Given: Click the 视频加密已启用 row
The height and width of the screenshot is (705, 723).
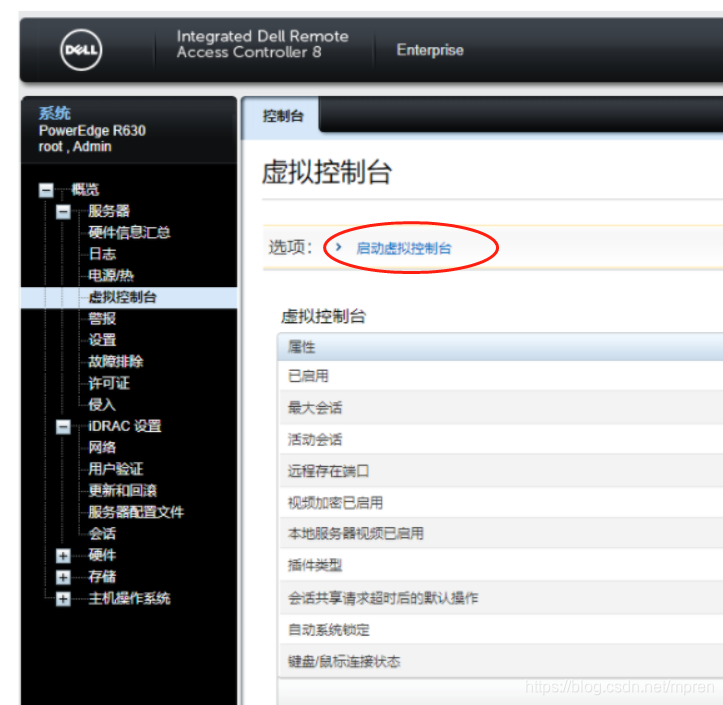Looking at the screenshot, I should tap(501, 503).
